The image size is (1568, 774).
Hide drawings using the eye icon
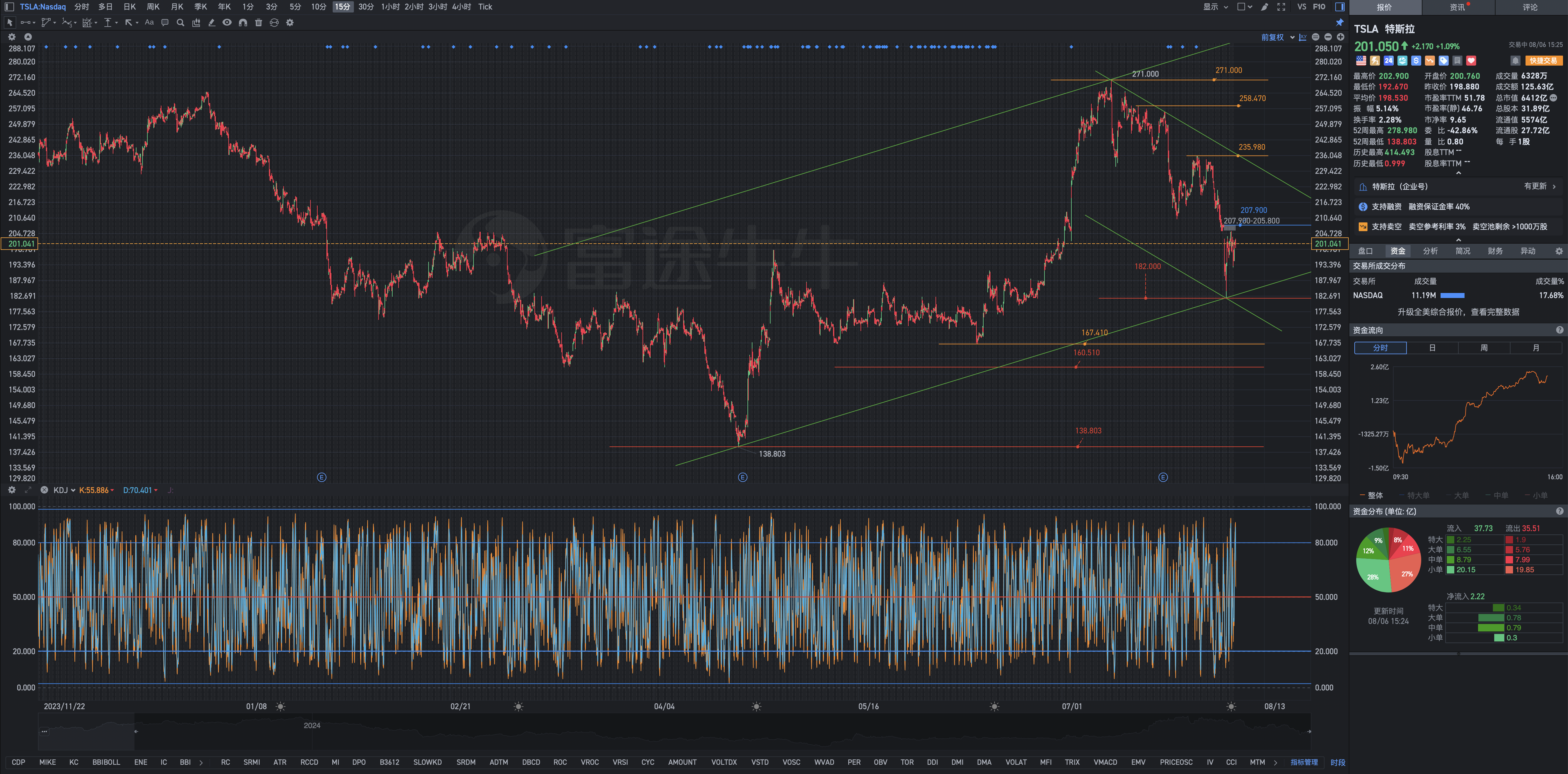(227, 22)
